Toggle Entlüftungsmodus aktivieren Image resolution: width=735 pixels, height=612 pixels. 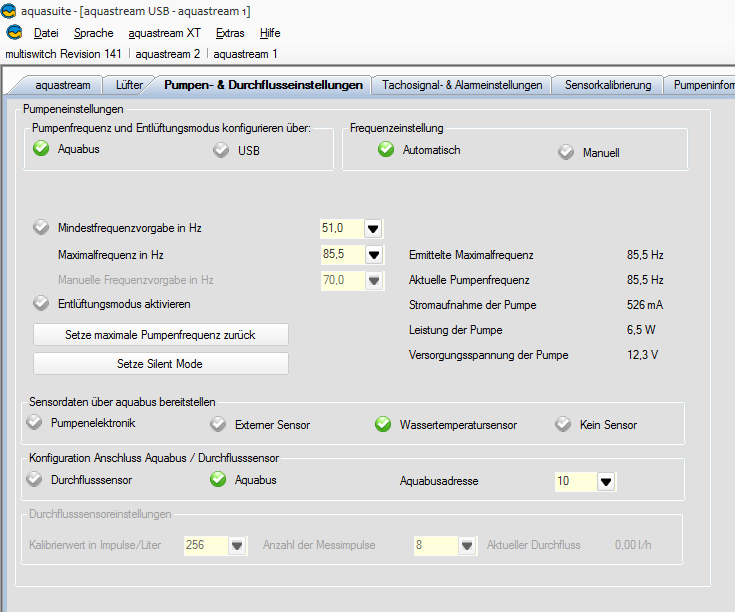[x=112, y=304]
